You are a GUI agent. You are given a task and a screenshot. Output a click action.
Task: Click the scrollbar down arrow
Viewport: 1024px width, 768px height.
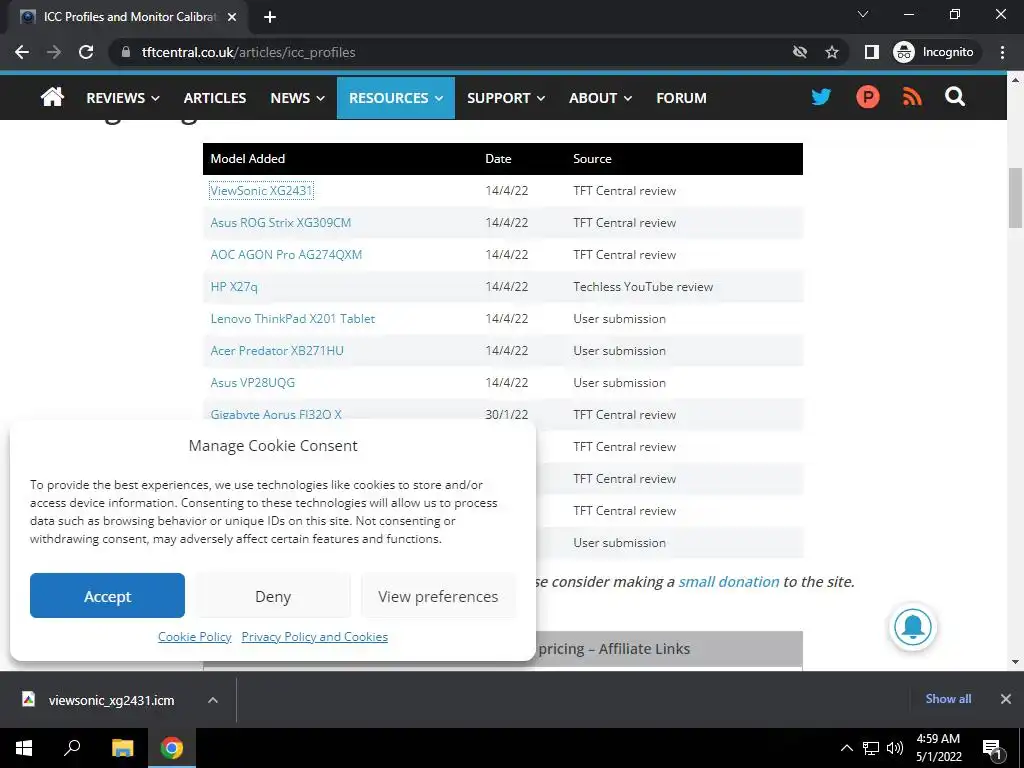[1016, 662]
